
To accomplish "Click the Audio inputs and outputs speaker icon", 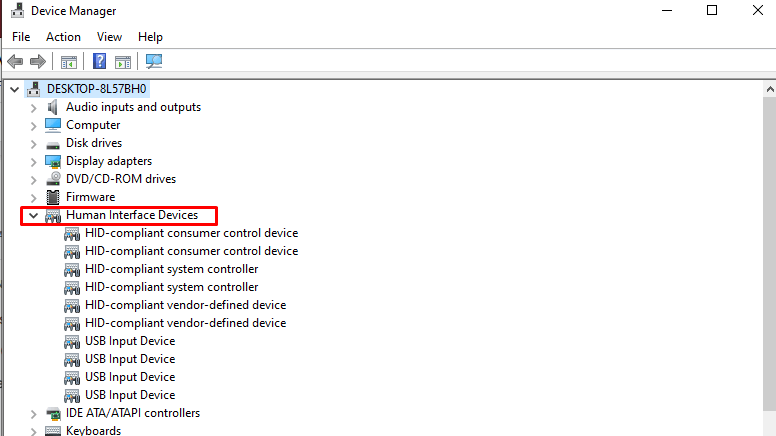I will point(53,107).
